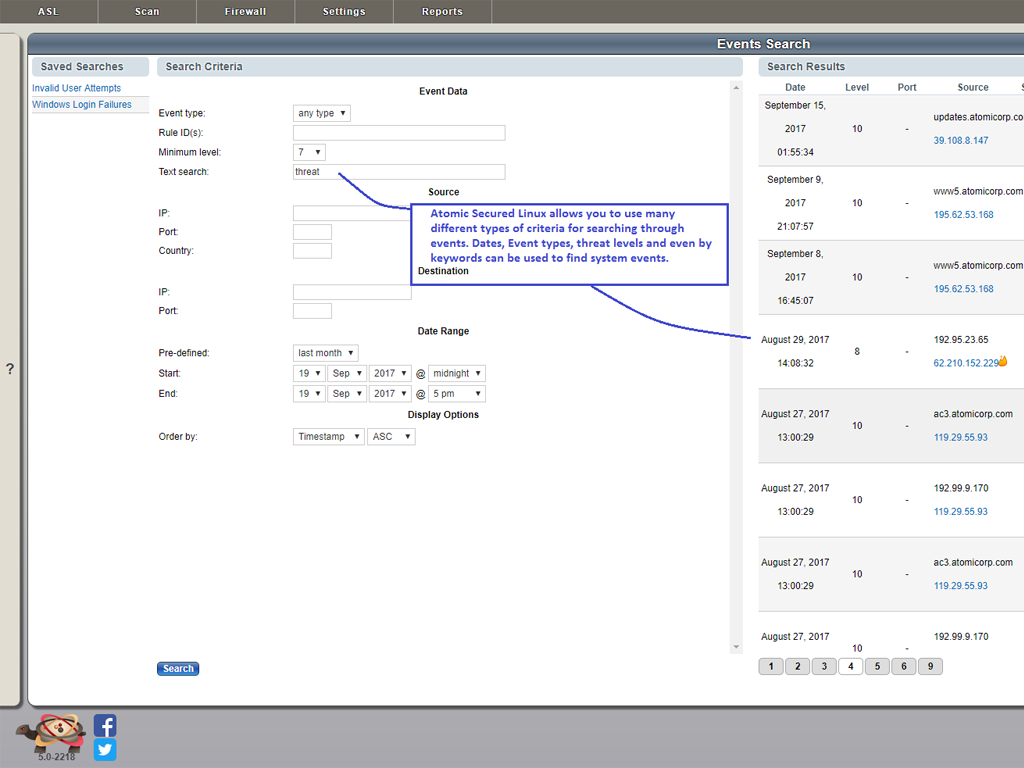This screenshot has width=1024, height=768.
Task: Go to results page 3
Action: point(824,666)
